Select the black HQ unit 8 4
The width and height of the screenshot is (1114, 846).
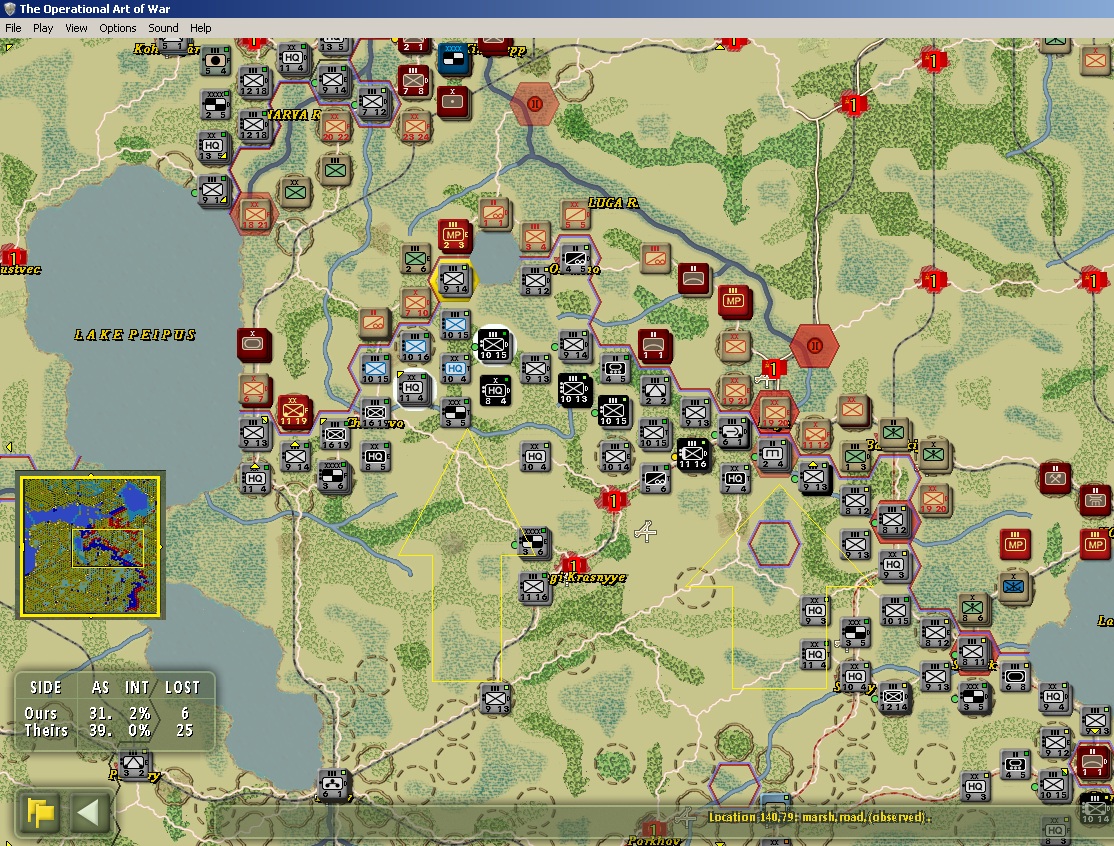point(496,390)
